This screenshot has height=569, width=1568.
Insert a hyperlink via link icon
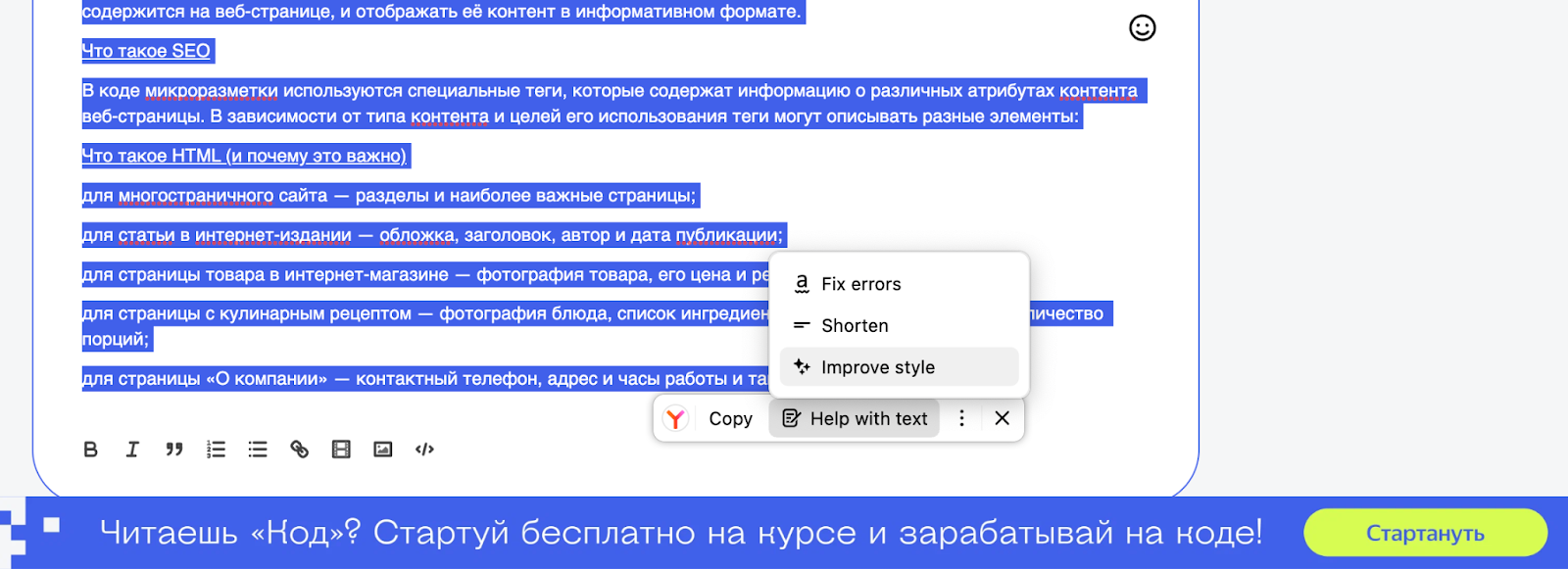(x=300, y=450)
